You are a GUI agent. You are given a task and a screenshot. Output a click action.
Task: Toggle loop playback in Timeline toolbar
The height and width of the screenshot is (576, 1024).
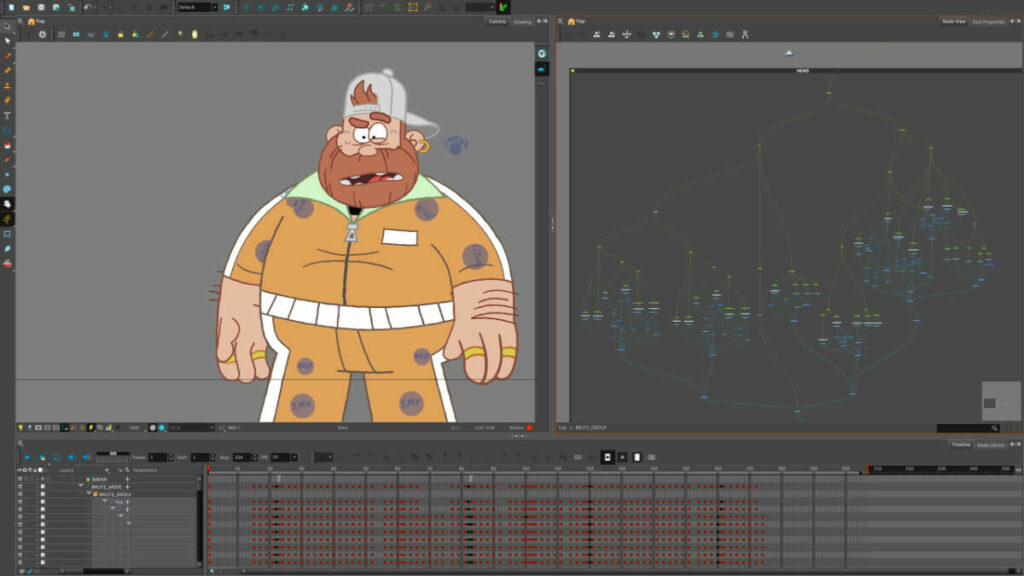pos(57,457)
